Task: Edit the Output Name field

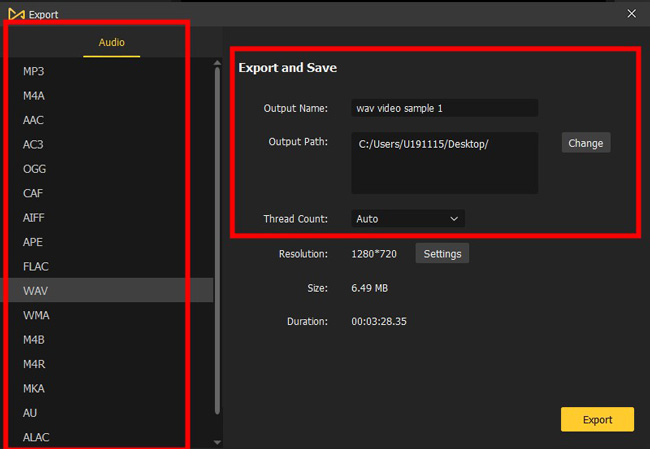Action: (445, 108)
